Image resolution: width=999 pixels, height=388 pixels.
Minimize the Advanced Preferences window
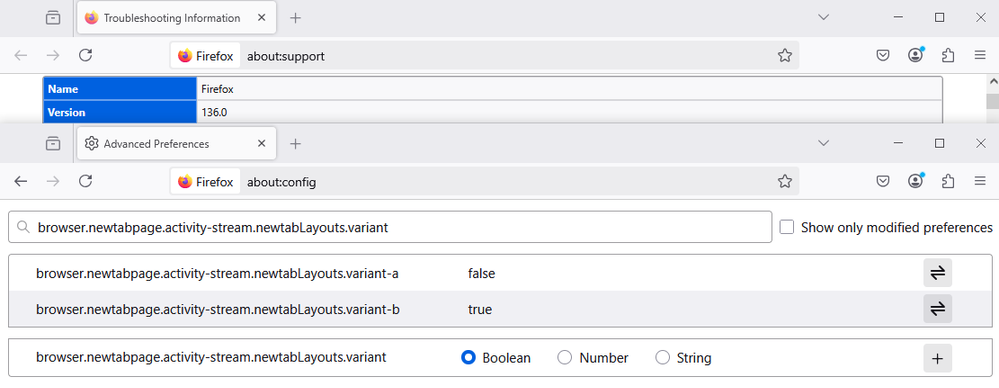coord(898,143)
